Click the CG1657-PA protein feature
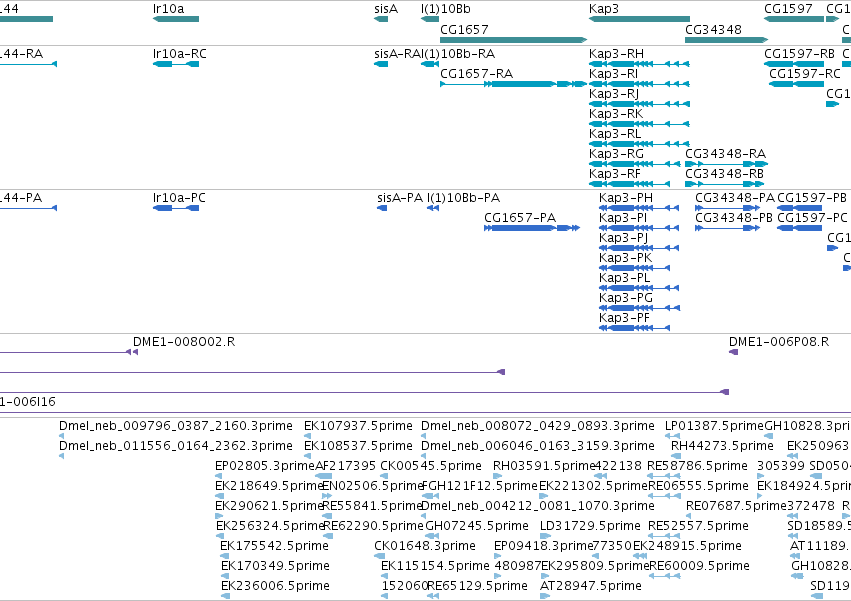This screenshot has width=851, height=601. click(532, 228)
